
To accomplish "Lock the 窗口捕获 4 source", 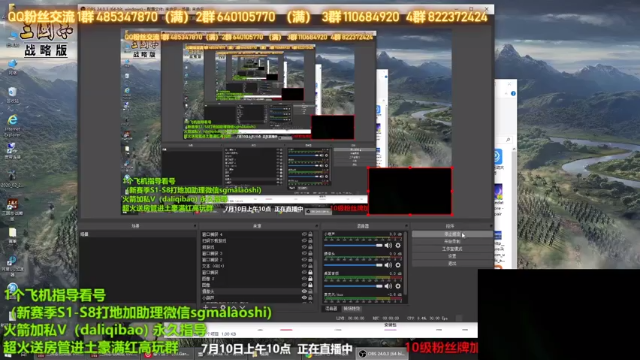I will tap(310, 234).
